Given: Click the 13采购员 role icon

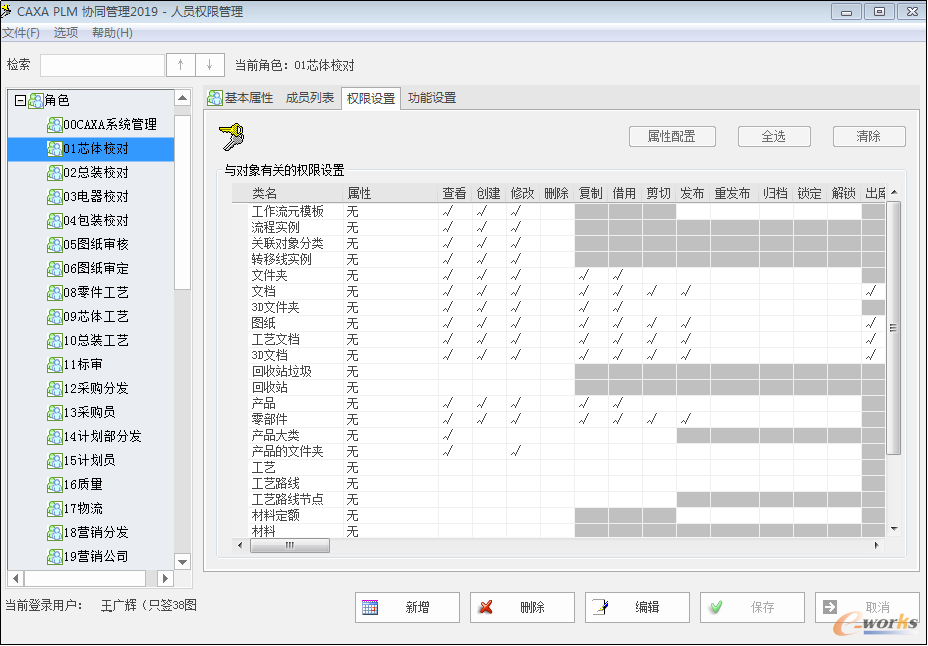Looking at the screenshot, I should (54, 412).
